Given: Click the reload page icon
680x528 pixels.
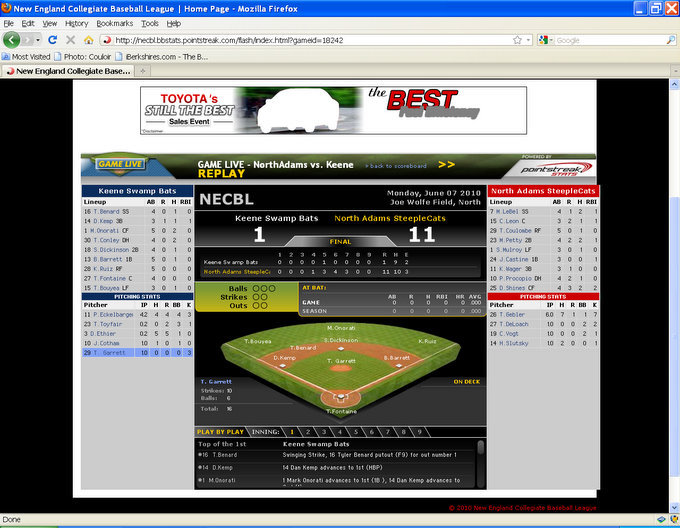Looking at the screenshot, I should point(53,40).
